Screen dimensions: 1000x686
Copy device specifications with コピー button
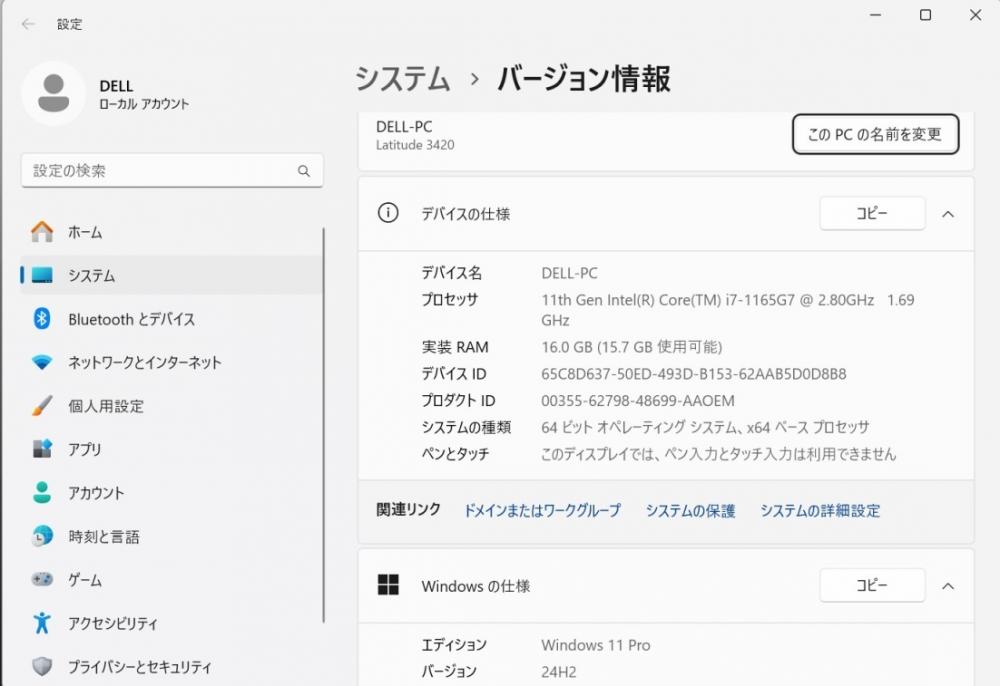click(872, 213)
